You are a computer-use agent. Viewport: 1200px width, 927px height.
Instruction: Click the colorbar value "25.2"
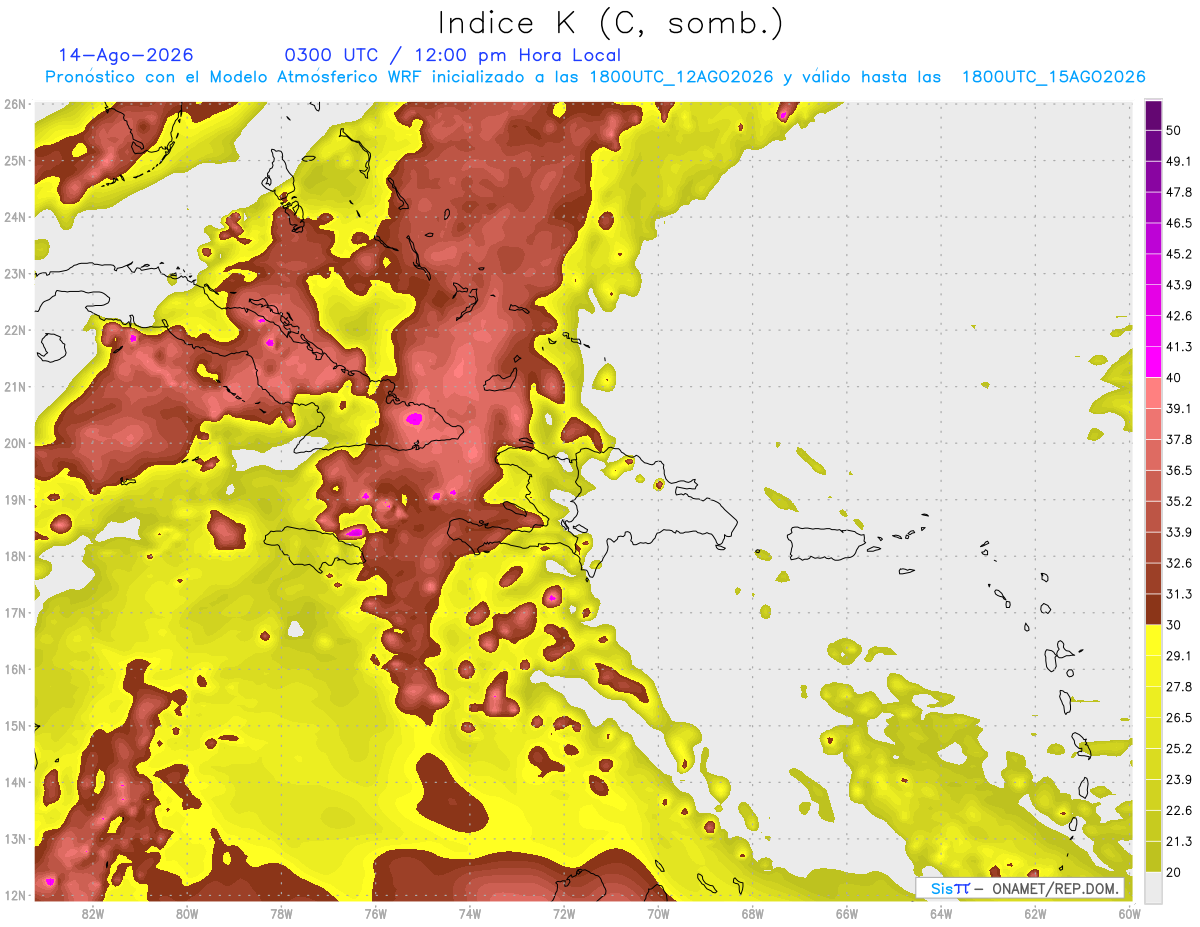point(1180,749)
